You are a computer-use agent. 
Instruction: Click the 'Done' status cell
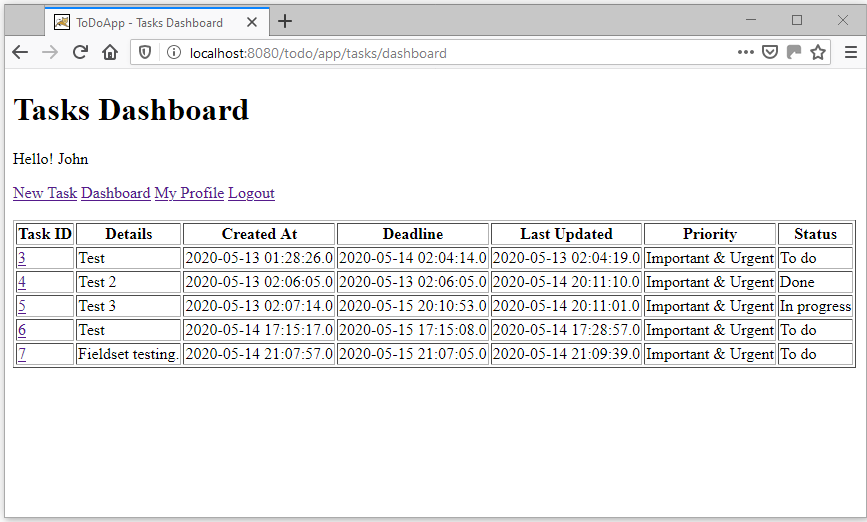tap(816, 282)
